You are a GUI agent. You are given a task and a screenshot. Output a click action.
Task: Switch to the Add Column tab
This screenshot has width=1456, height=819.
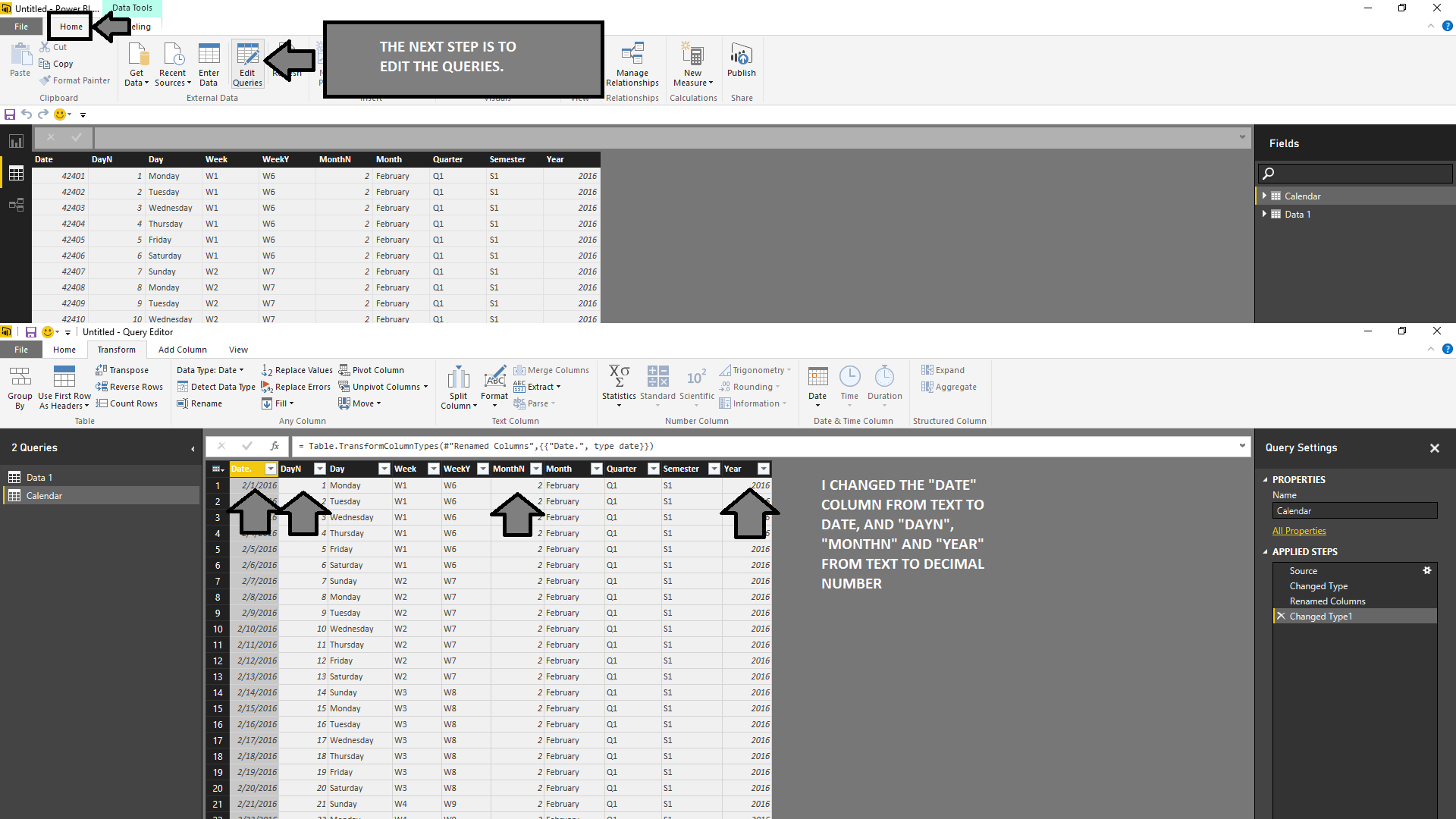point(182,350)
